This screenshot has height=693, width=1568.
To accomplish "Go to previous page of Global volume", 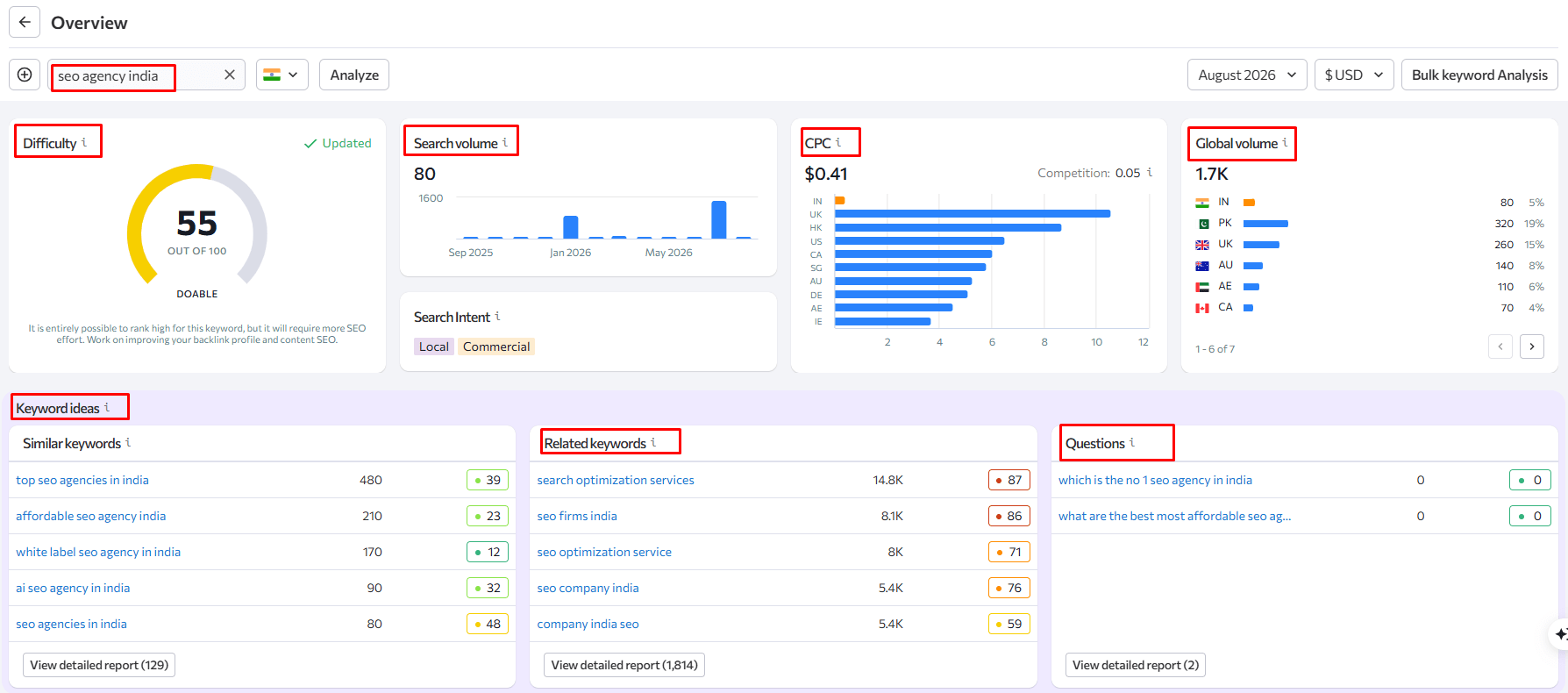I will 1500,346.
